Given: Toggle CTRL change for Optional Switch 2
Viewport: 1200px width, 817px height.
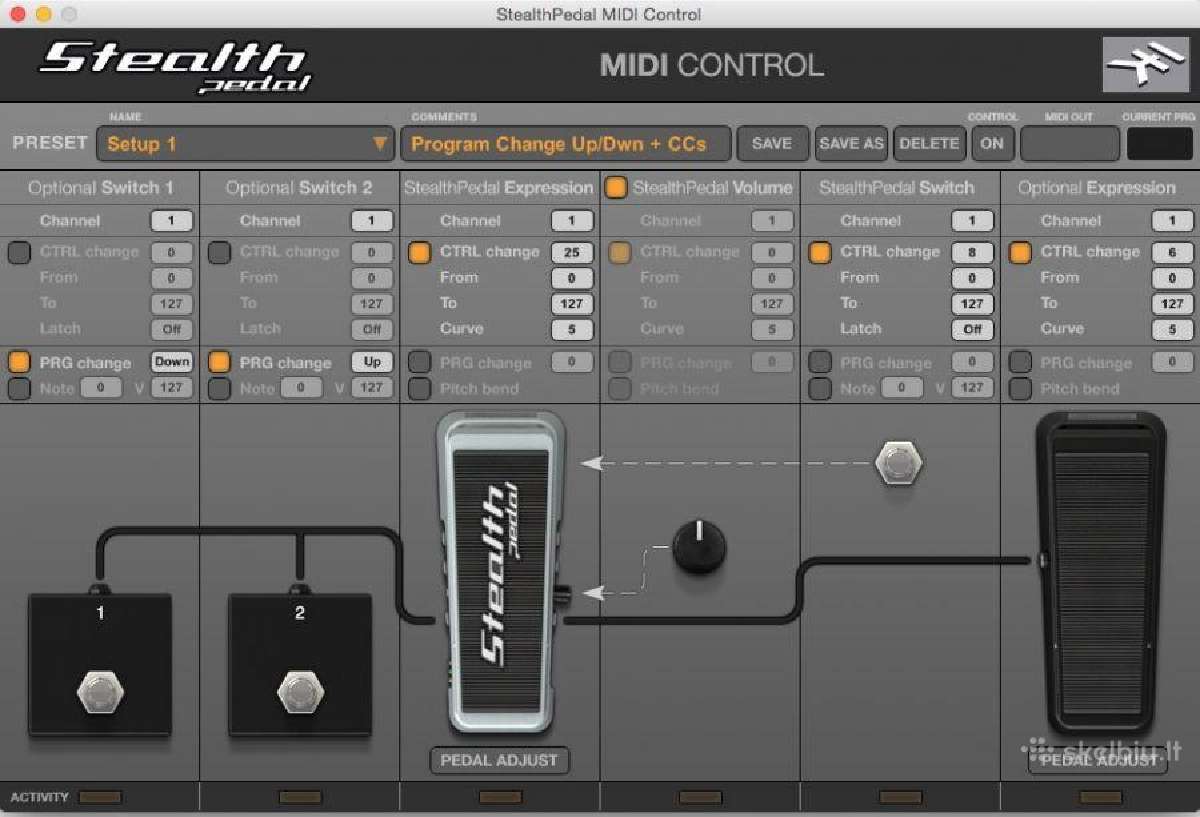Looking at the screenshot, I should [219, 253].
